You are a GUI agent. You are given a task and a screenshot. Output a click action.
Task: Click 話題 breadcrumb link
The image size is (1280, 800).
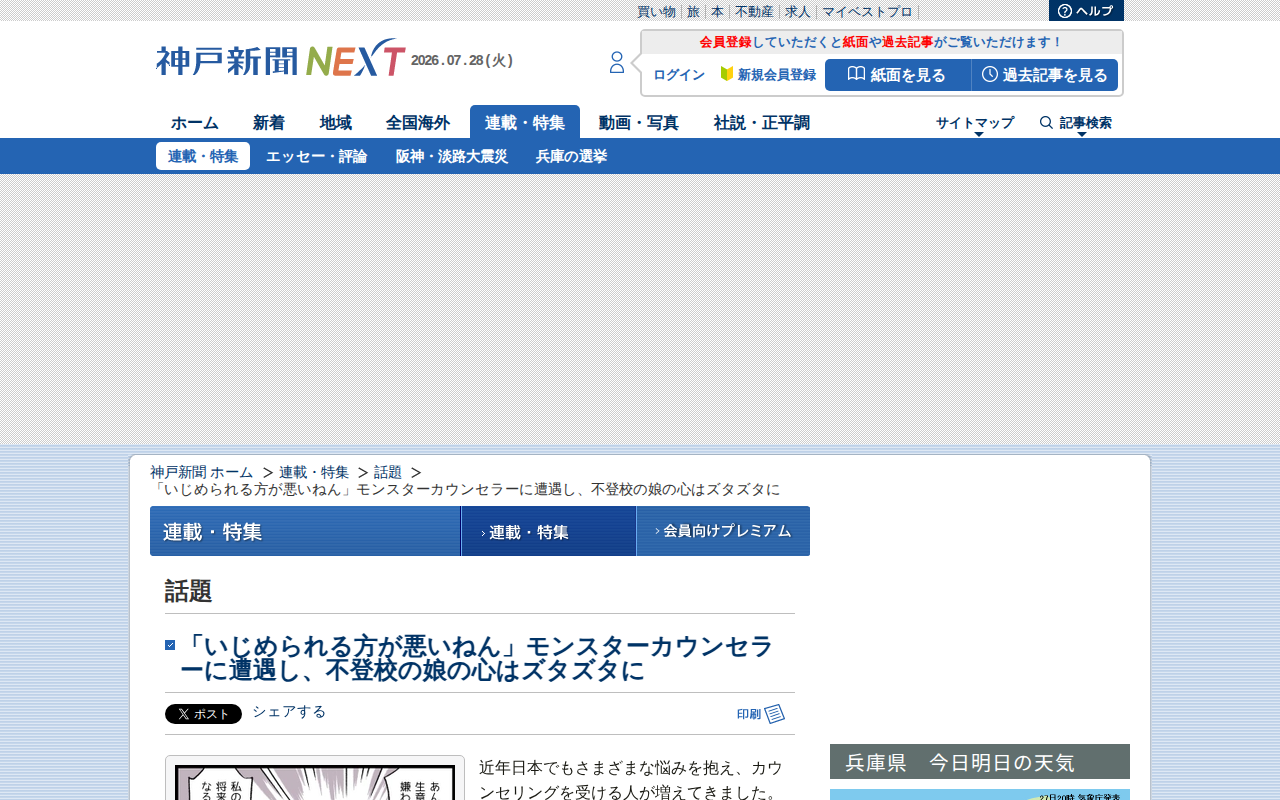[x=388, y=472]
